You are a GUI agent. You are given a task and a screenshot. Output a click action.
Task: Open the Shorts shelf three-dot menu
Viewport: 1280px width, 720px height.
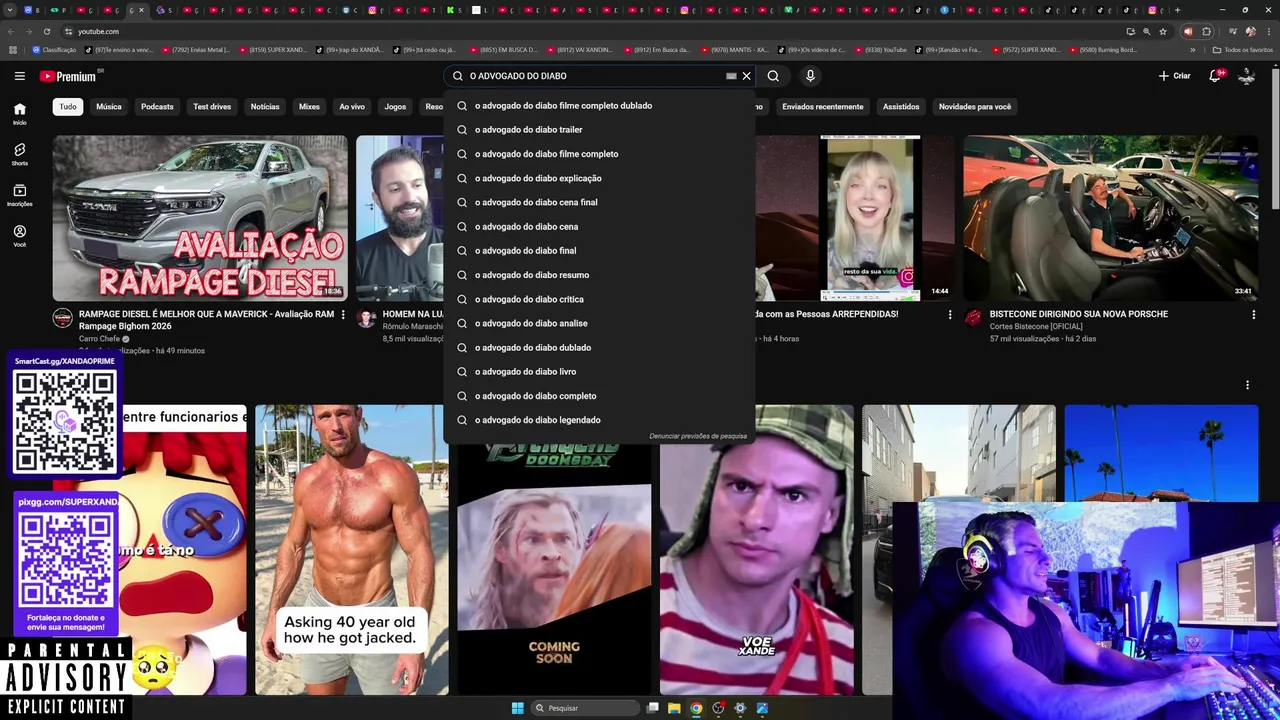coord(1247,385)
